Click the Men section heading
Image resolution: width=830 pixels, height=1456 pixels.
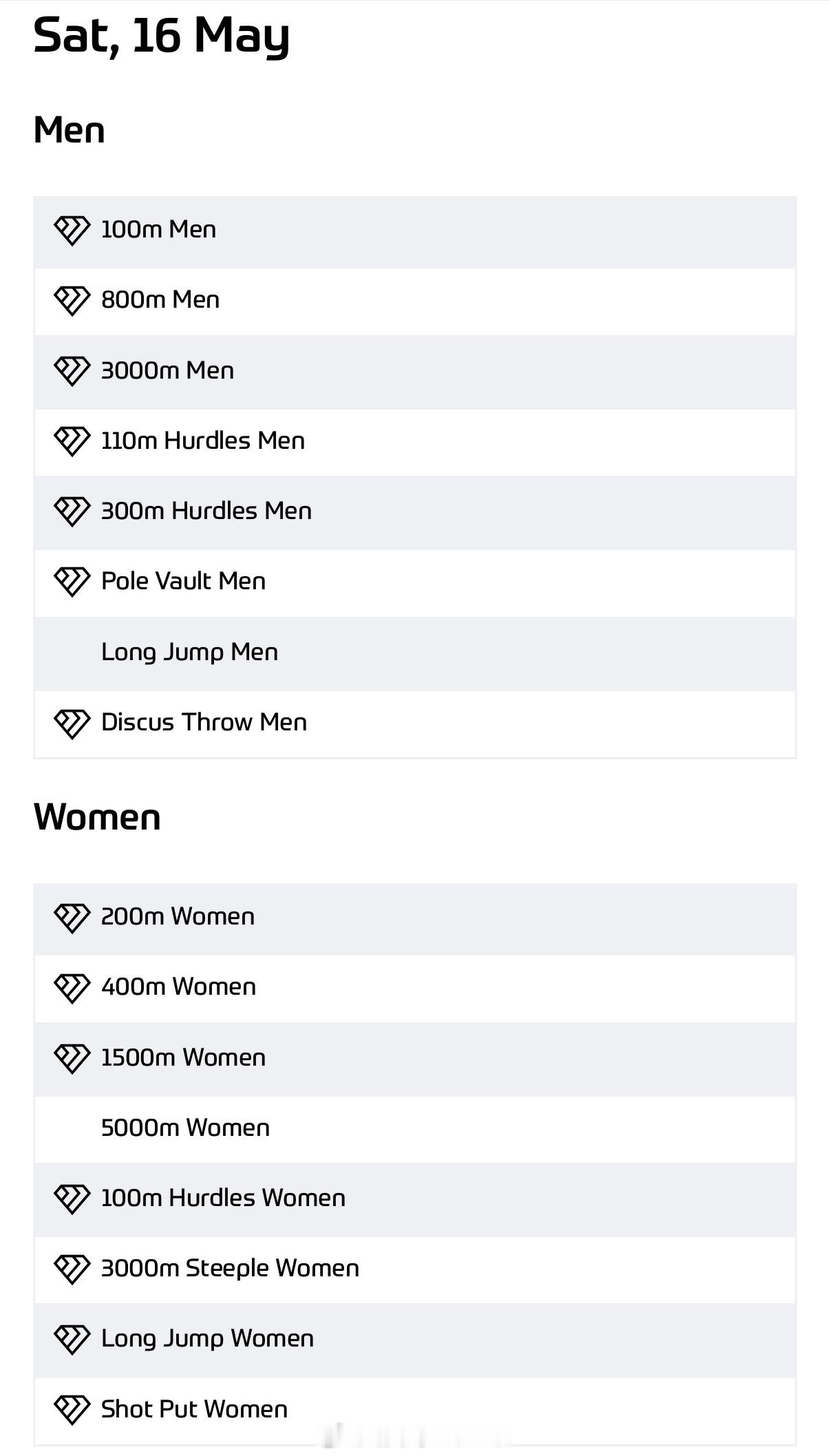coord(69,130)
